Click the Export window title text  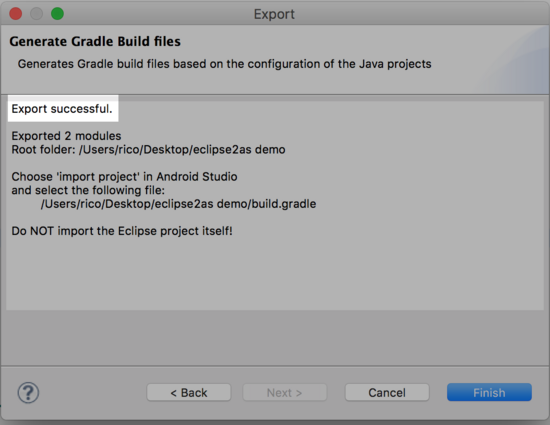(274, 14)
